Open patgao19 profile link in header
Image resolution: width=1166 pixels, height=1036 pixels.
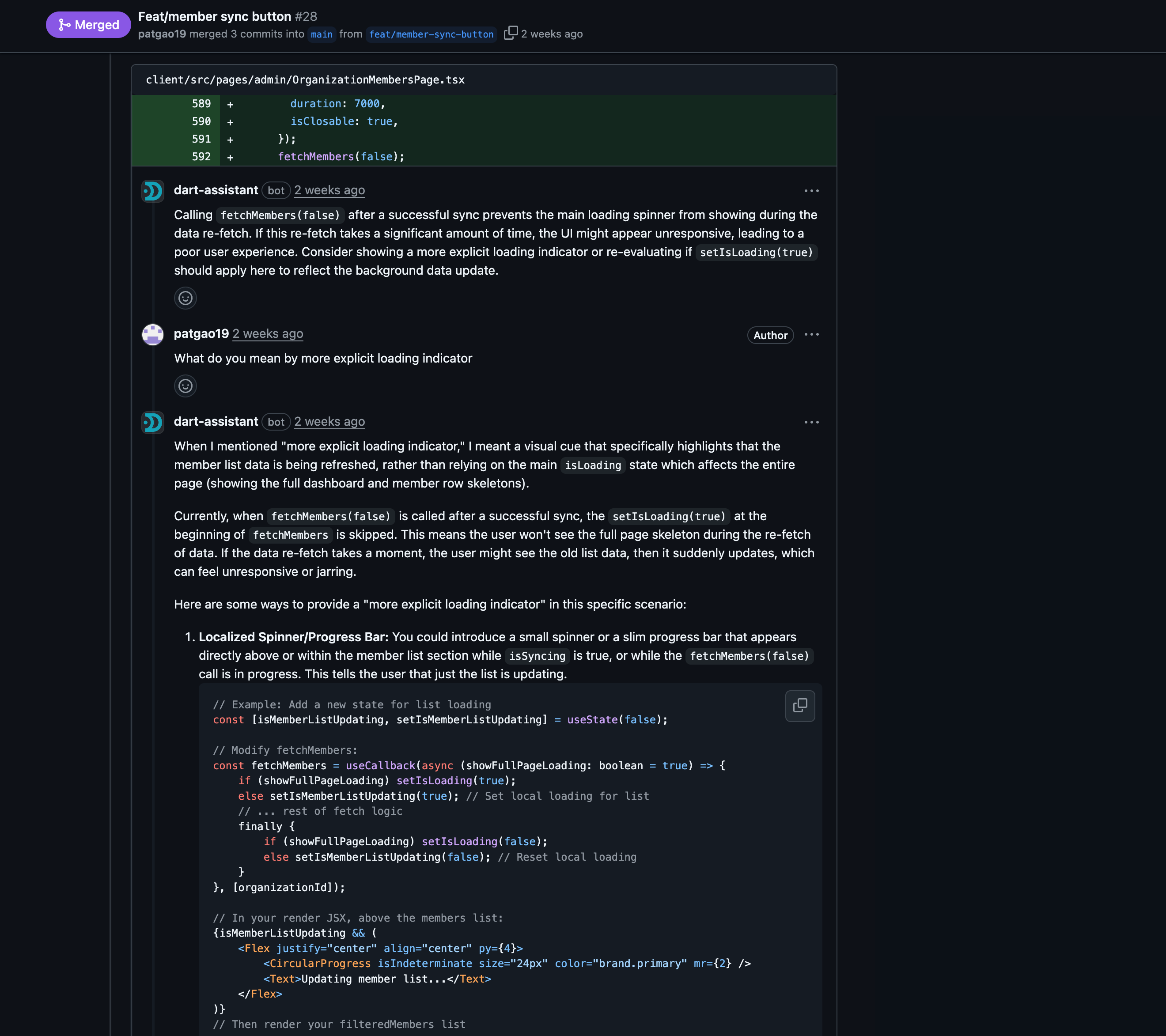[162, 34]
